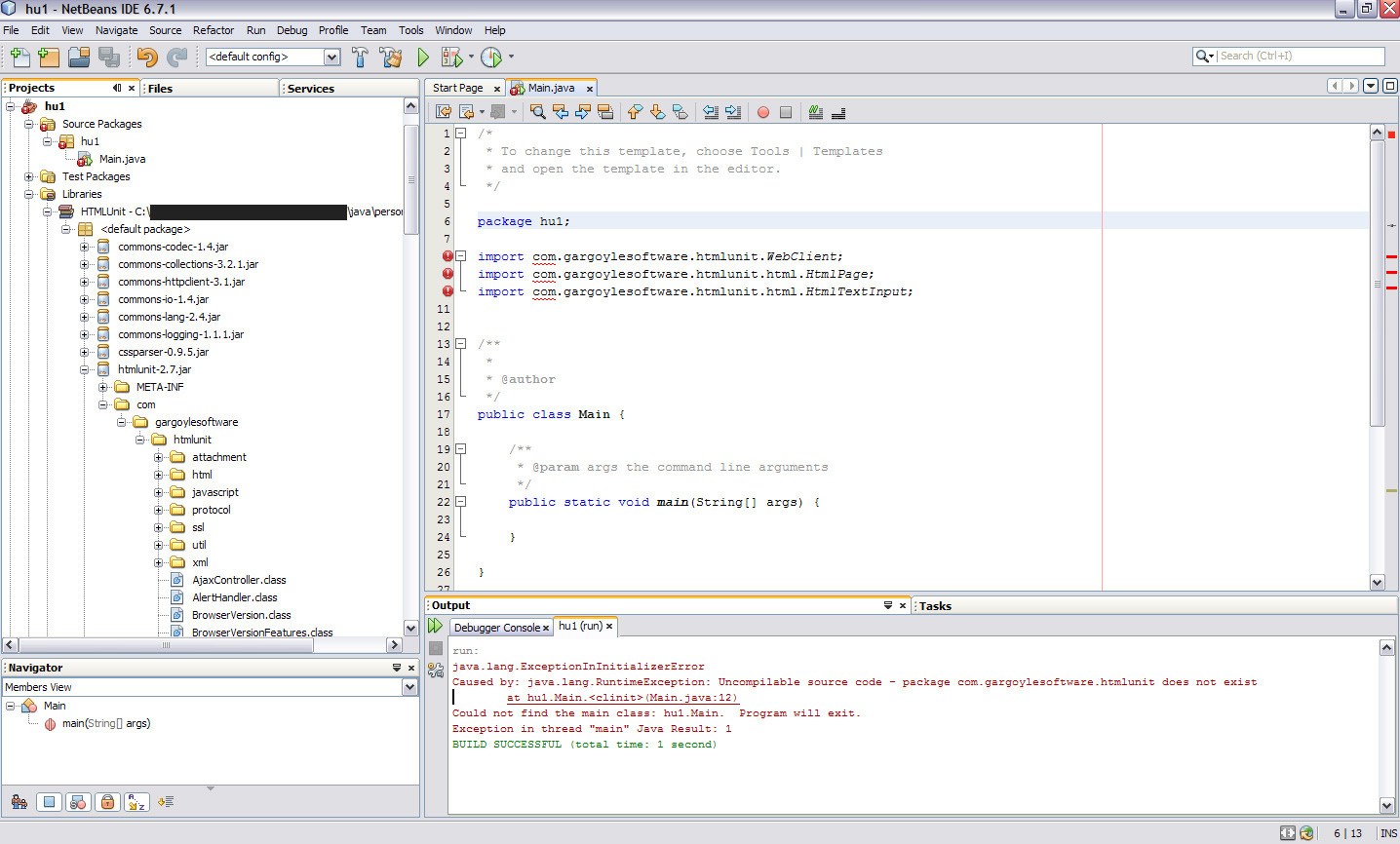Image resolution: width=1400 pixels, height=844 pixels.
Task: Open the Debugger Console tab
Action: (497, 628)
